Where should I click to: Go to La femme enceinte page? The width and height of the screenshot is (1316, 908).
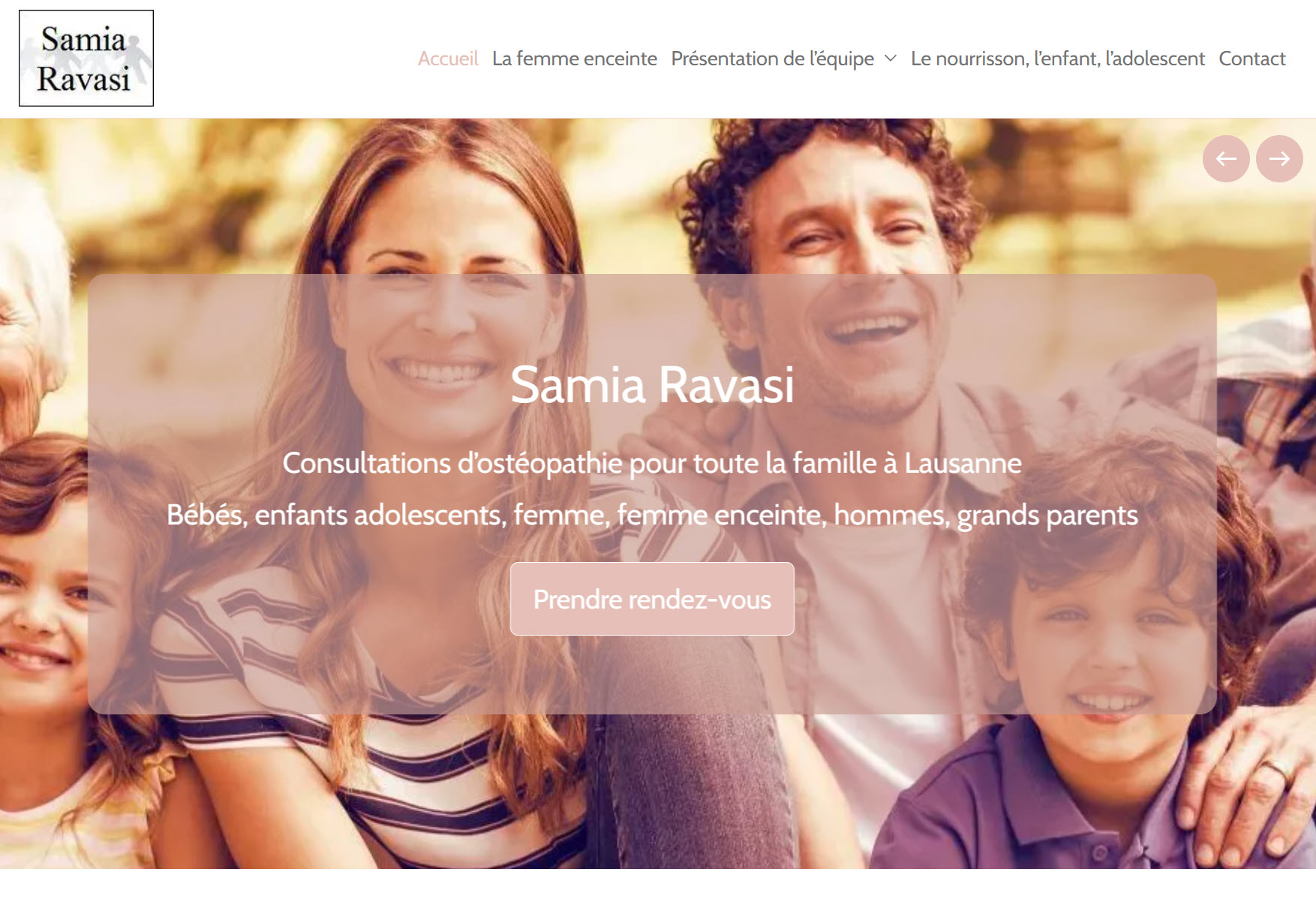pos(575,59)
